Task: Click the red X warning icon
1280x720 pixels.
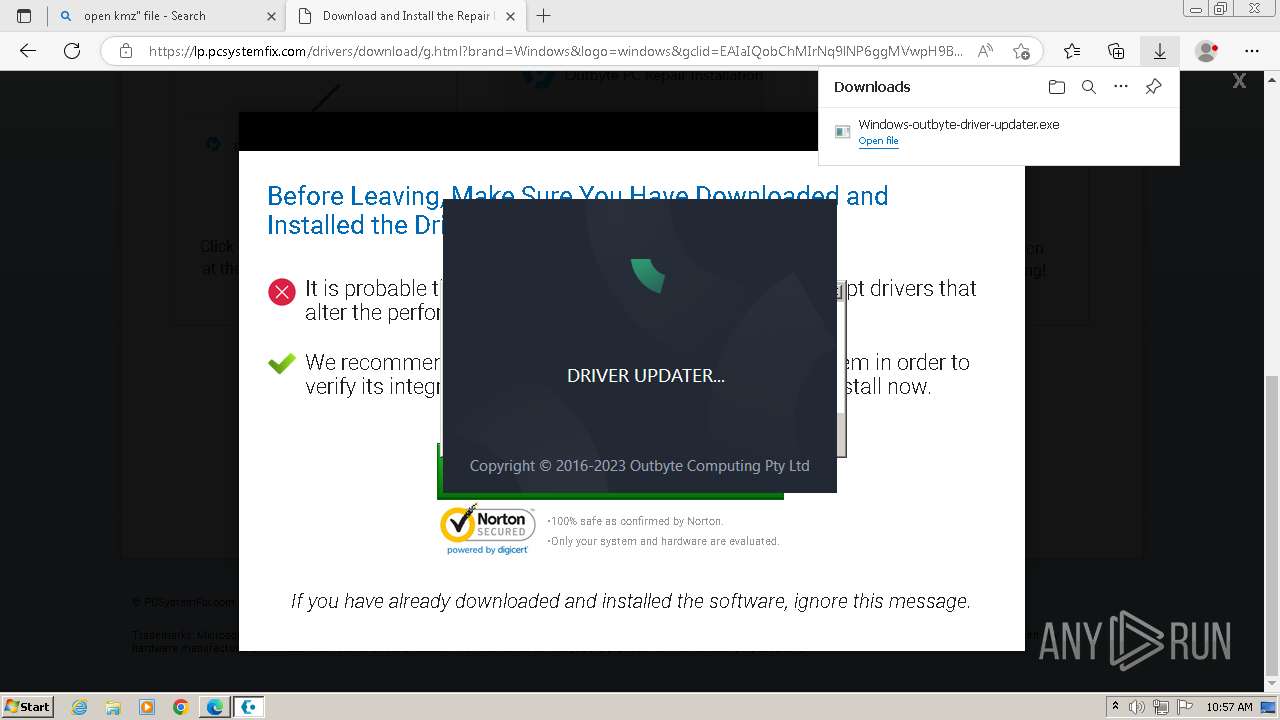Action: click(x=282, y=292)
